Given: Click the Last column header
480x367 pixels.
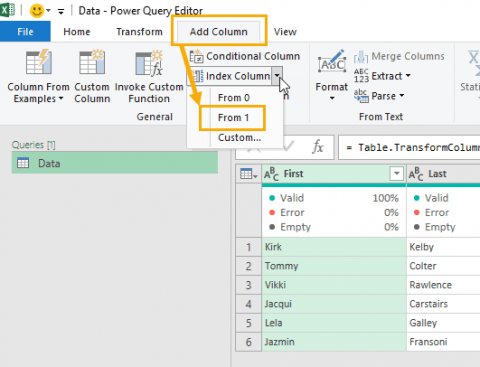Looking at the screenshot, I should (443, 174).
